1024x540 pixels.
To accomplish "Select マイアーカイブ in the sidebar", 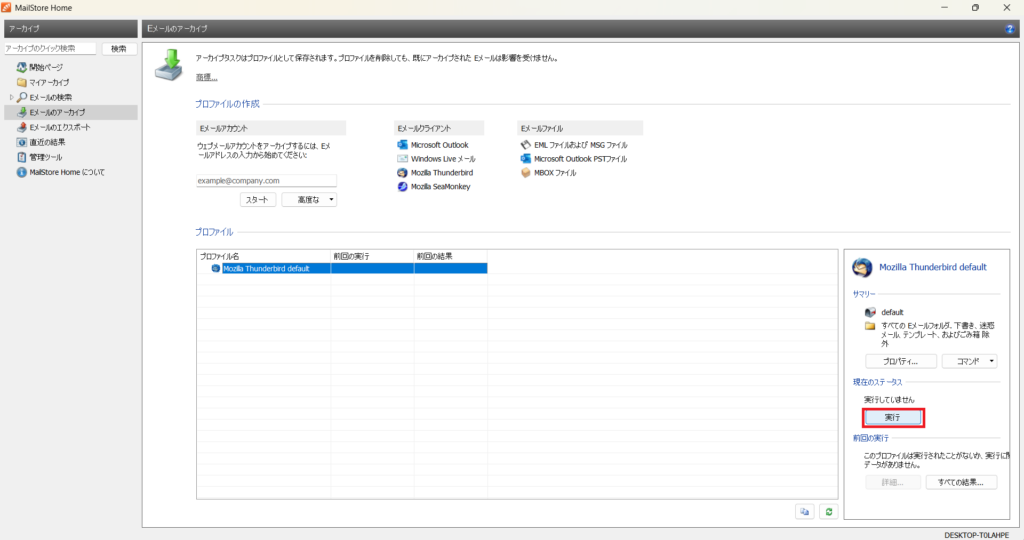I will point(49,82).
